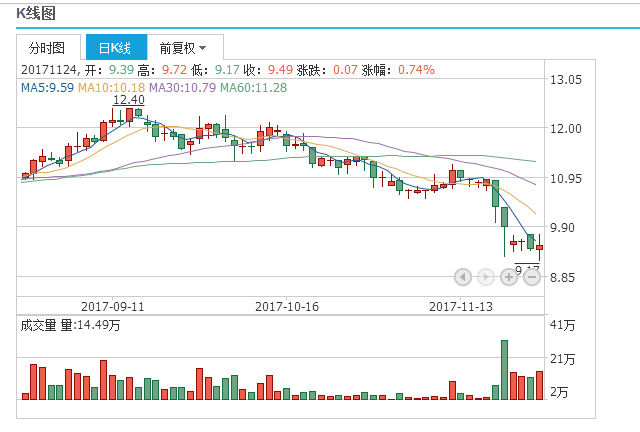
Task: Click the K线图 section title
Action: point(36,13)
